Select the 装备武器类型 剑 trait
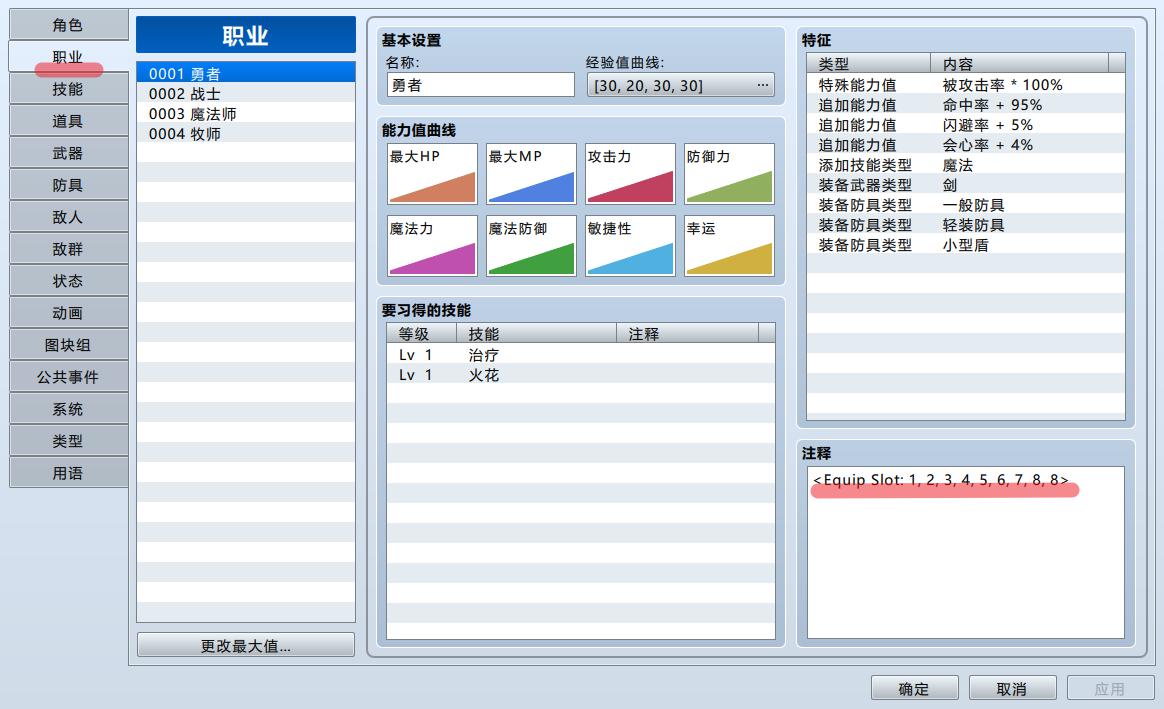 pyautogui.click(x=966, y=186)
